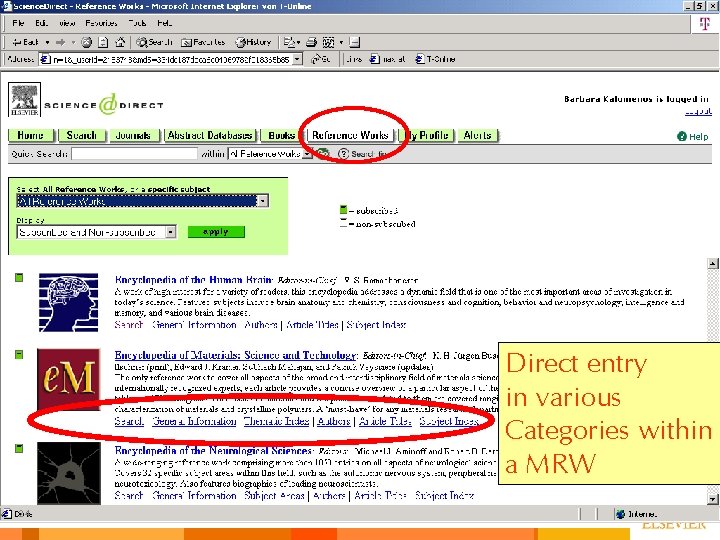Click the scrollbar up arrow of the list
Image resolution: width=720 pixels, height=540 pixels.
click(712, 263)
